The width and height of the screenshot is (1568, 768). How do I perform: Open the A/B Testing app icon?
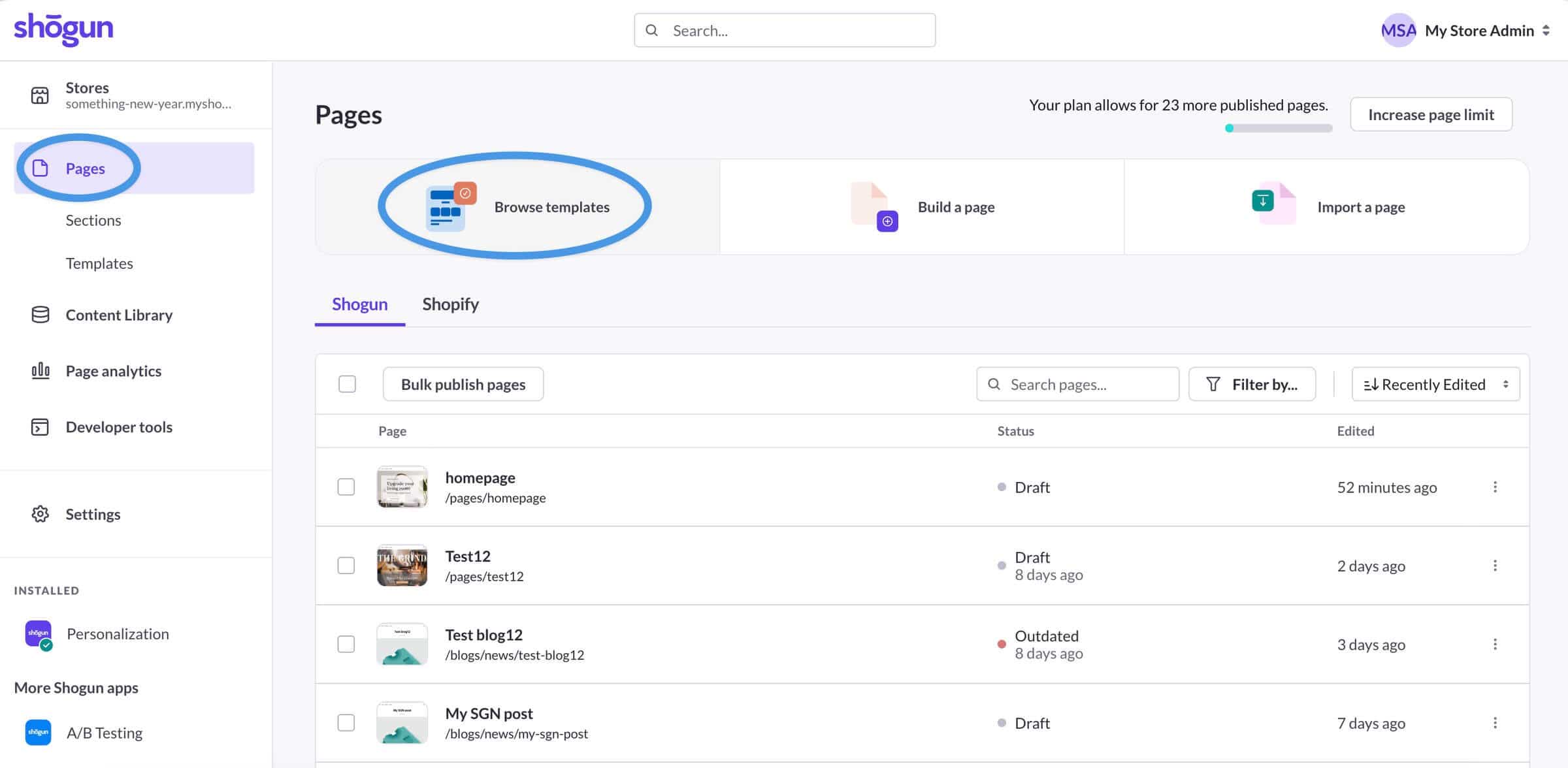coord(38,732)
